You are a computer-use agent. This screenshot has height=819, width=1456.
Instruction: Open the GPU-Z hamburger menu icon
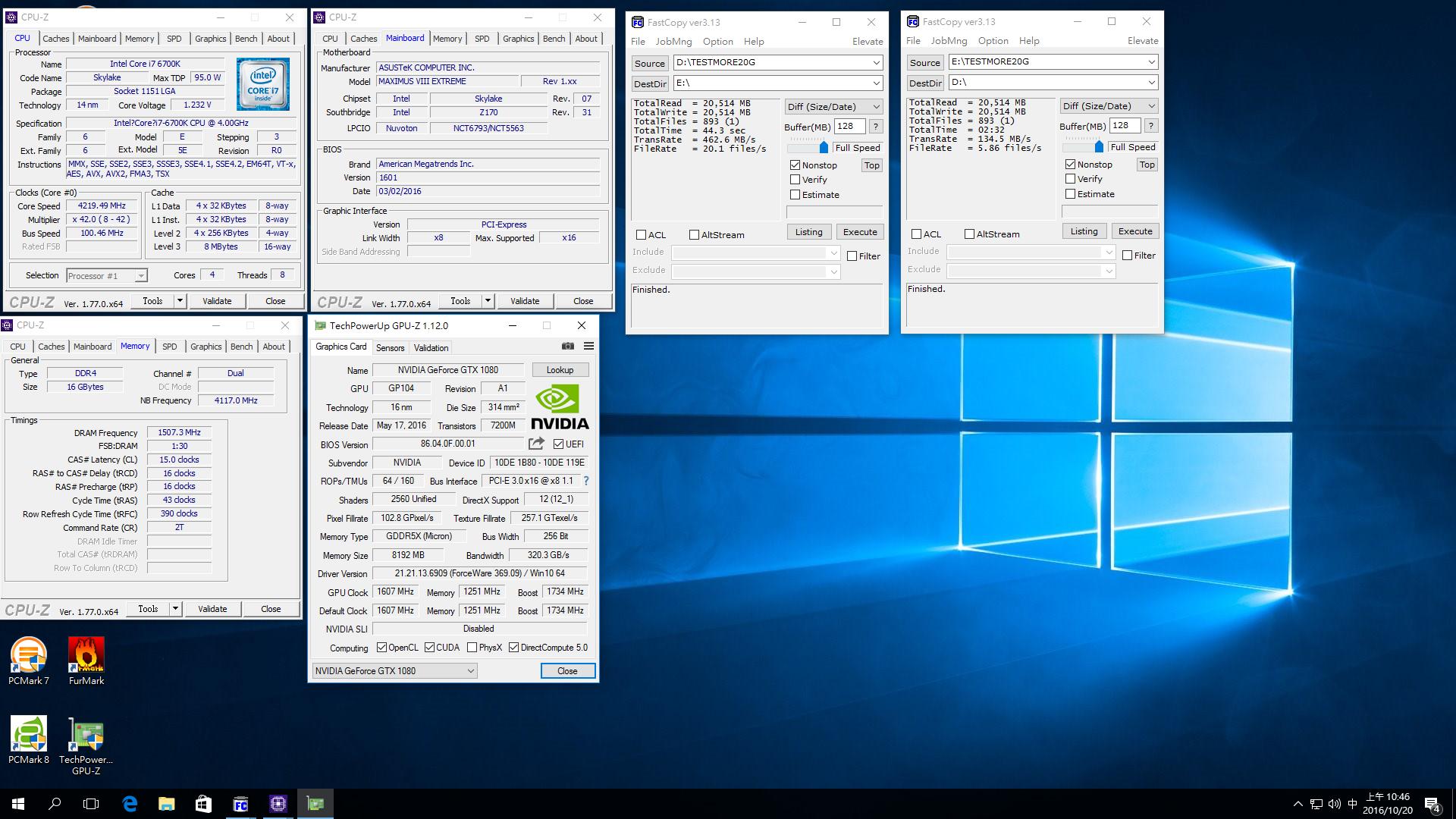(x=588, y=347)
